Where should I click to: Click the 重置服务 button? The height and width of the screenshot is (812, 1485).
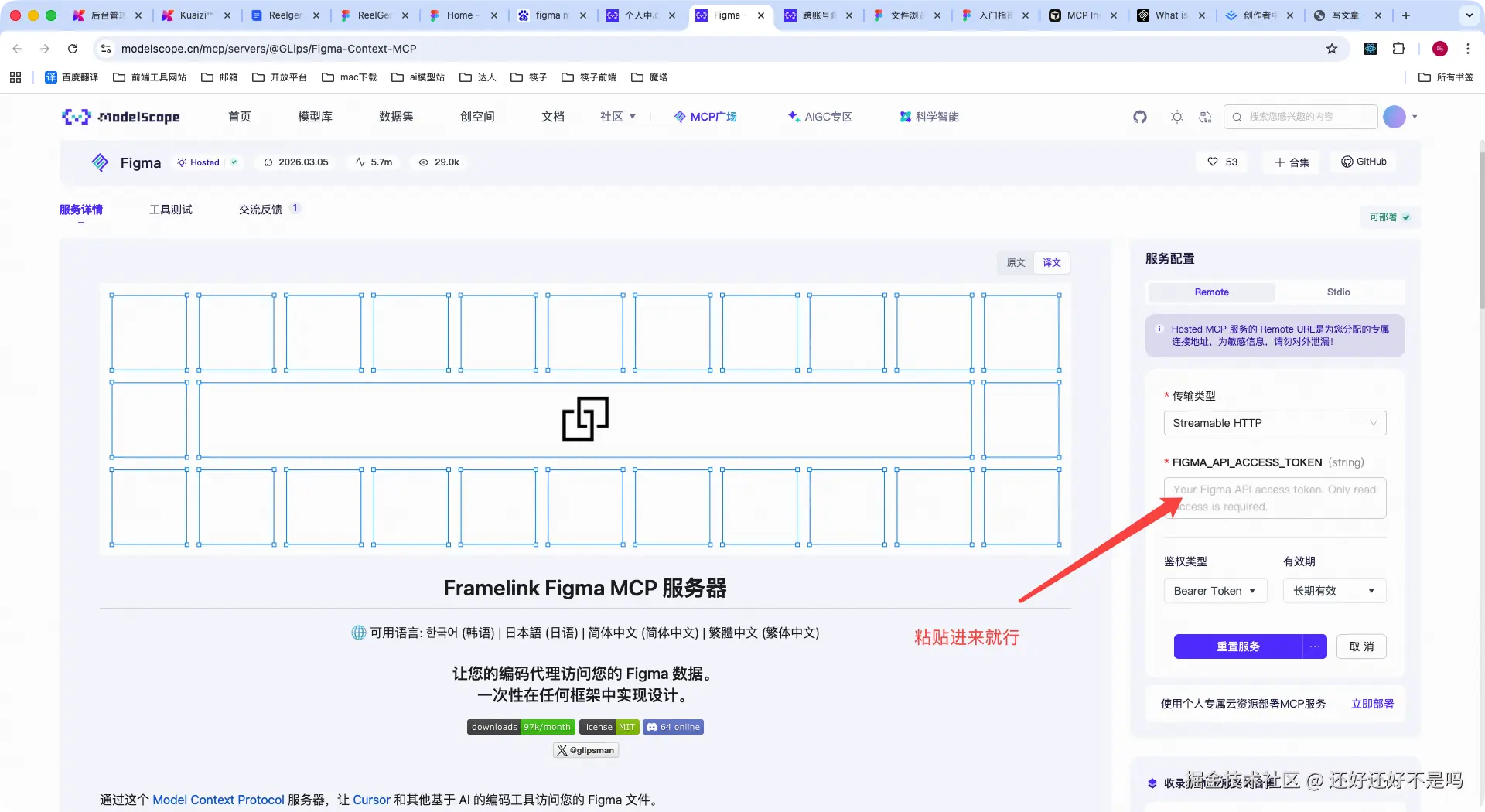tap(1238, 647)
